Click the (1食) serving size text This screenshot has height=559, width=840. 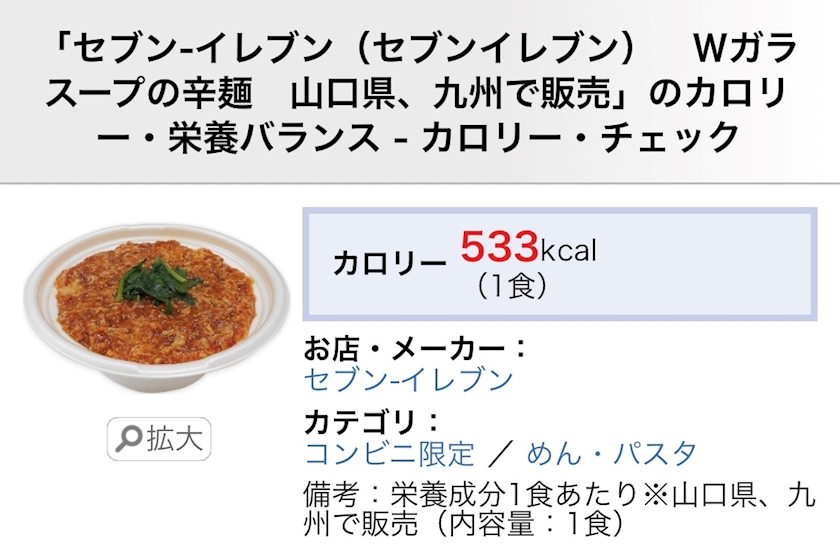pyautogui.click(x=512, y=286)
